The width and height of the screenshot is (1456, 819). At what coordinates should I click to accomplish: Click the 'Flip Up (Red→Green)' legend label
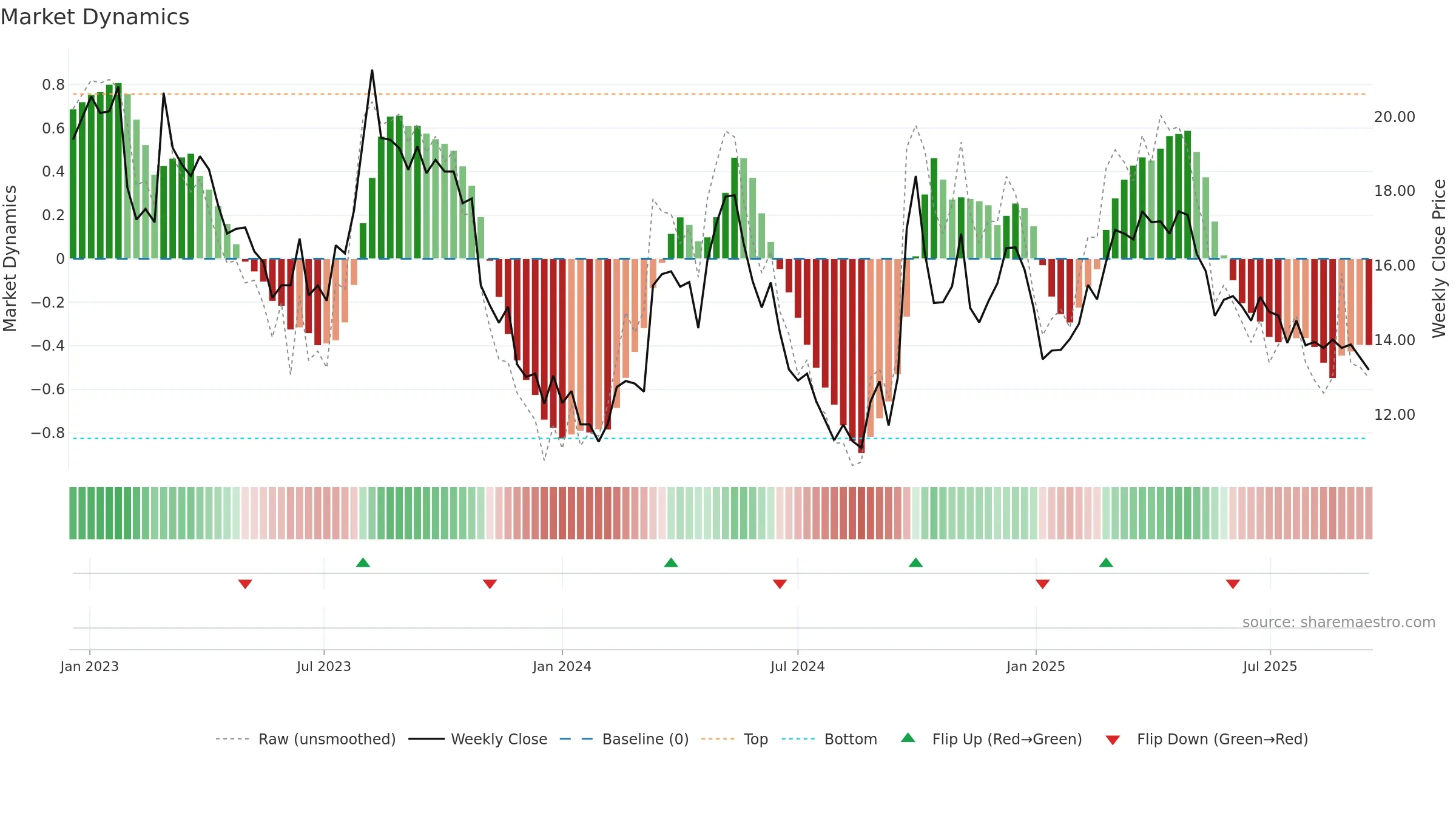(1007, 739)
